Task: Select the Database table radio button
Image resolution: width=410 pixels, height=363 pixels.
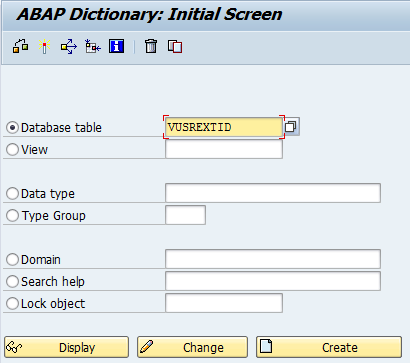Action: click(12, 128)
